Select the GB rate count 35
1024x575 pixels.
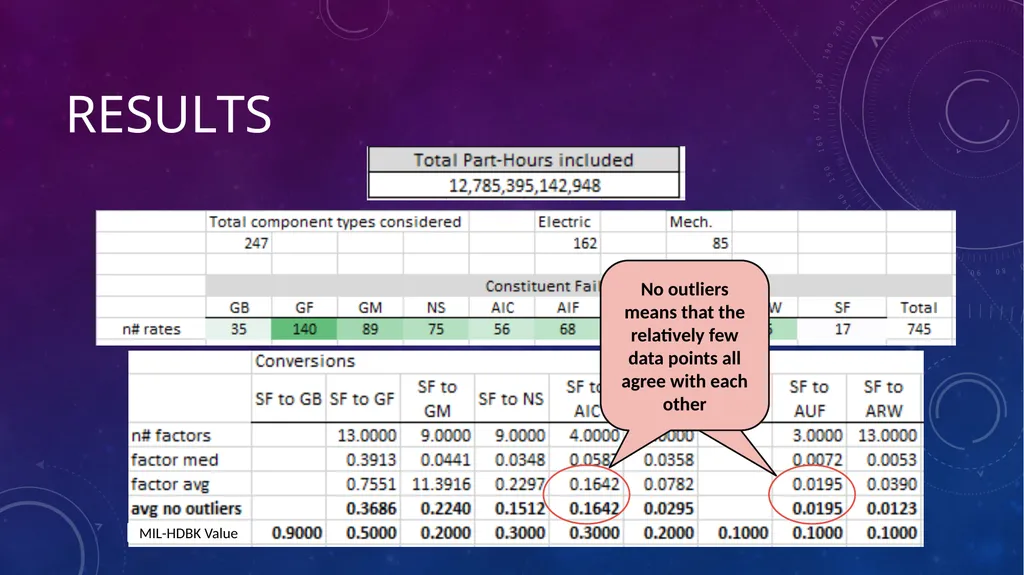tap(238, 329)
